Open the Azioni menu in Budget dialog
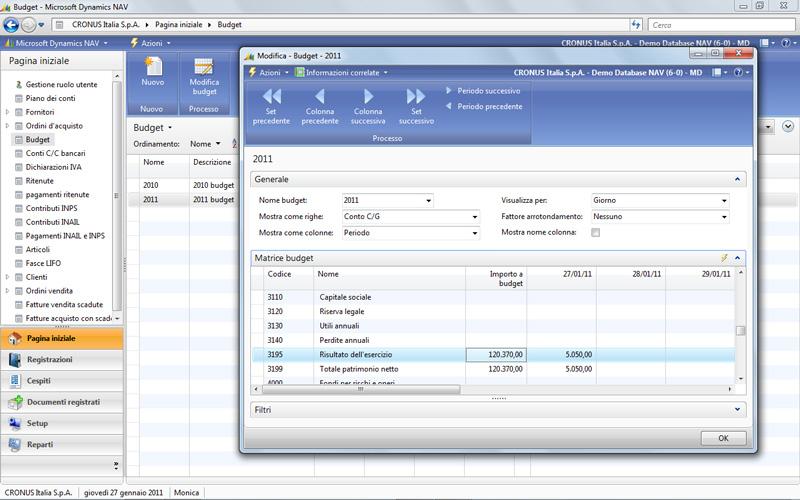Viewport: 800px width, 500px height. (268, 72)
